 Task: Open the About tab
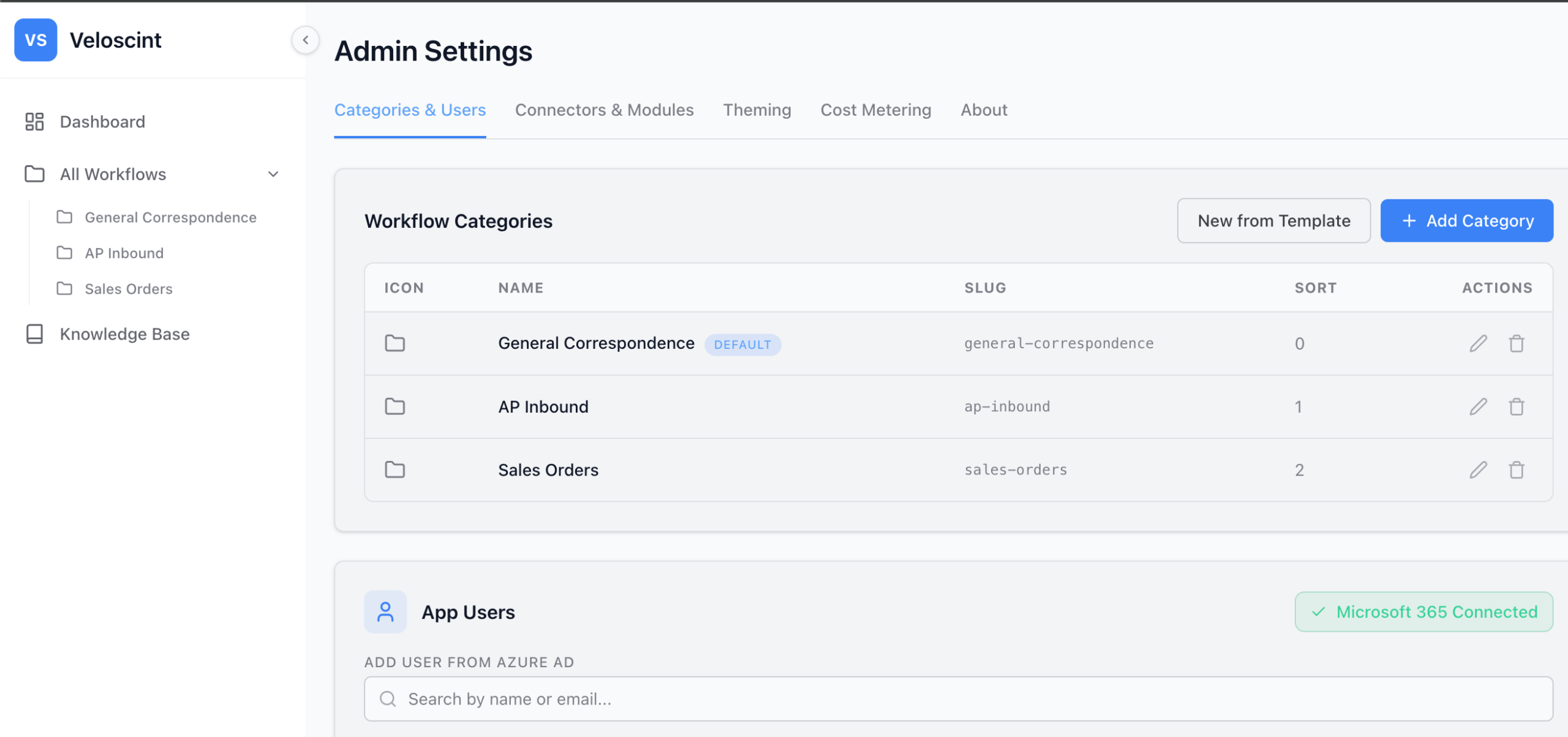pyautogui.click(x=984, y=110)
